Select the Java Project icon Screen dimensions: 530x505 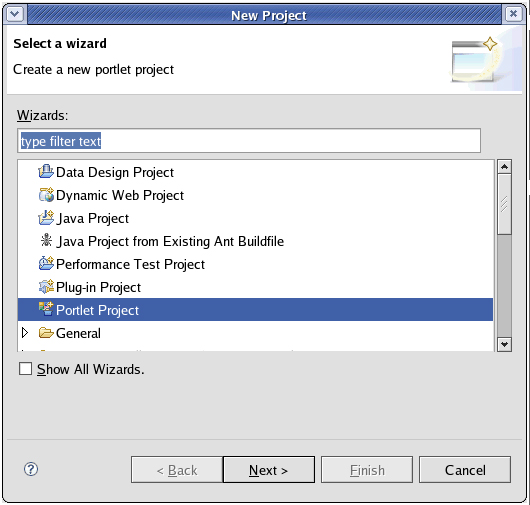46,218
